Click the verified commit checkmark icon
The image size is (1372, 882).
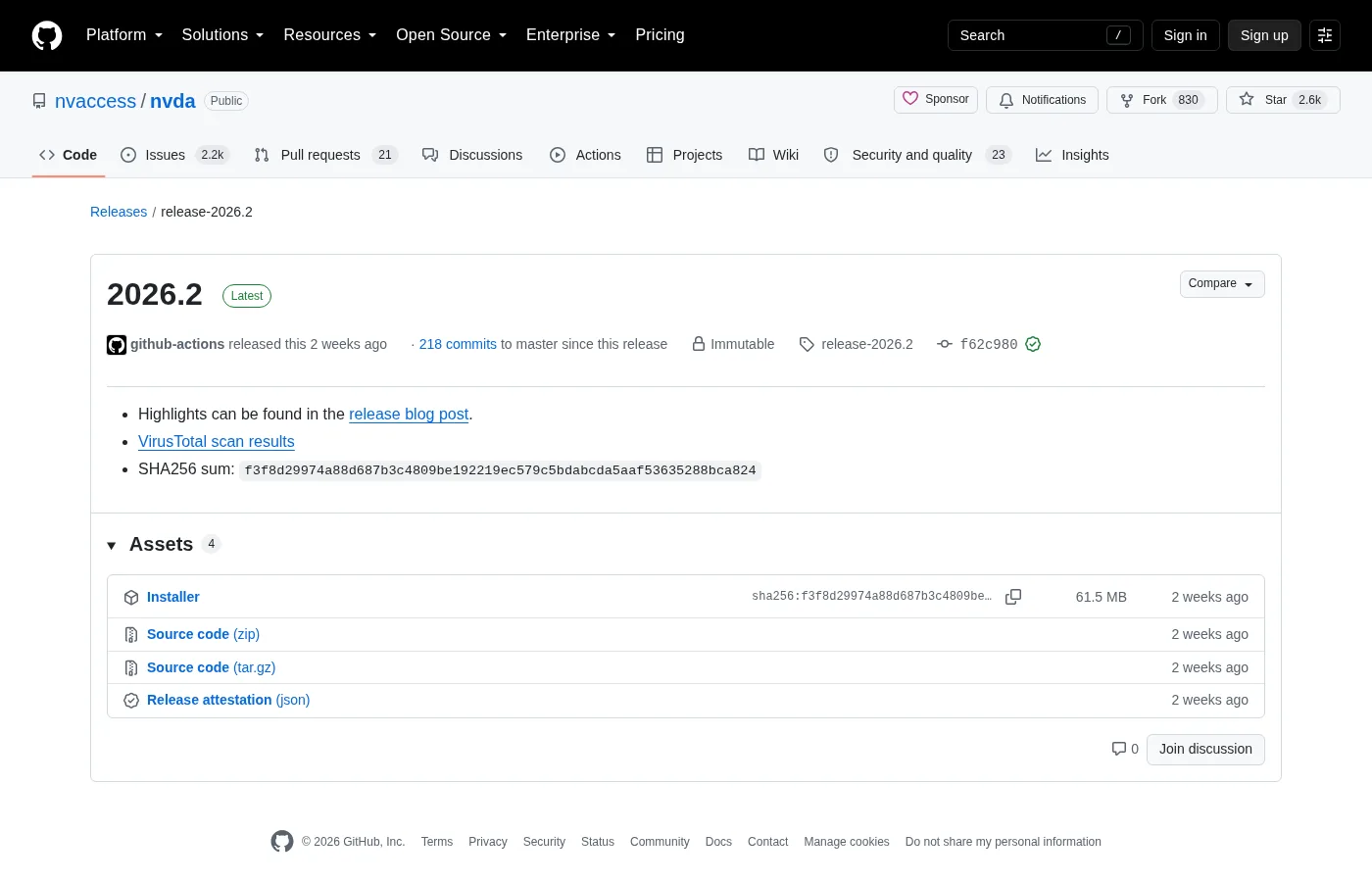(1033, 344)
